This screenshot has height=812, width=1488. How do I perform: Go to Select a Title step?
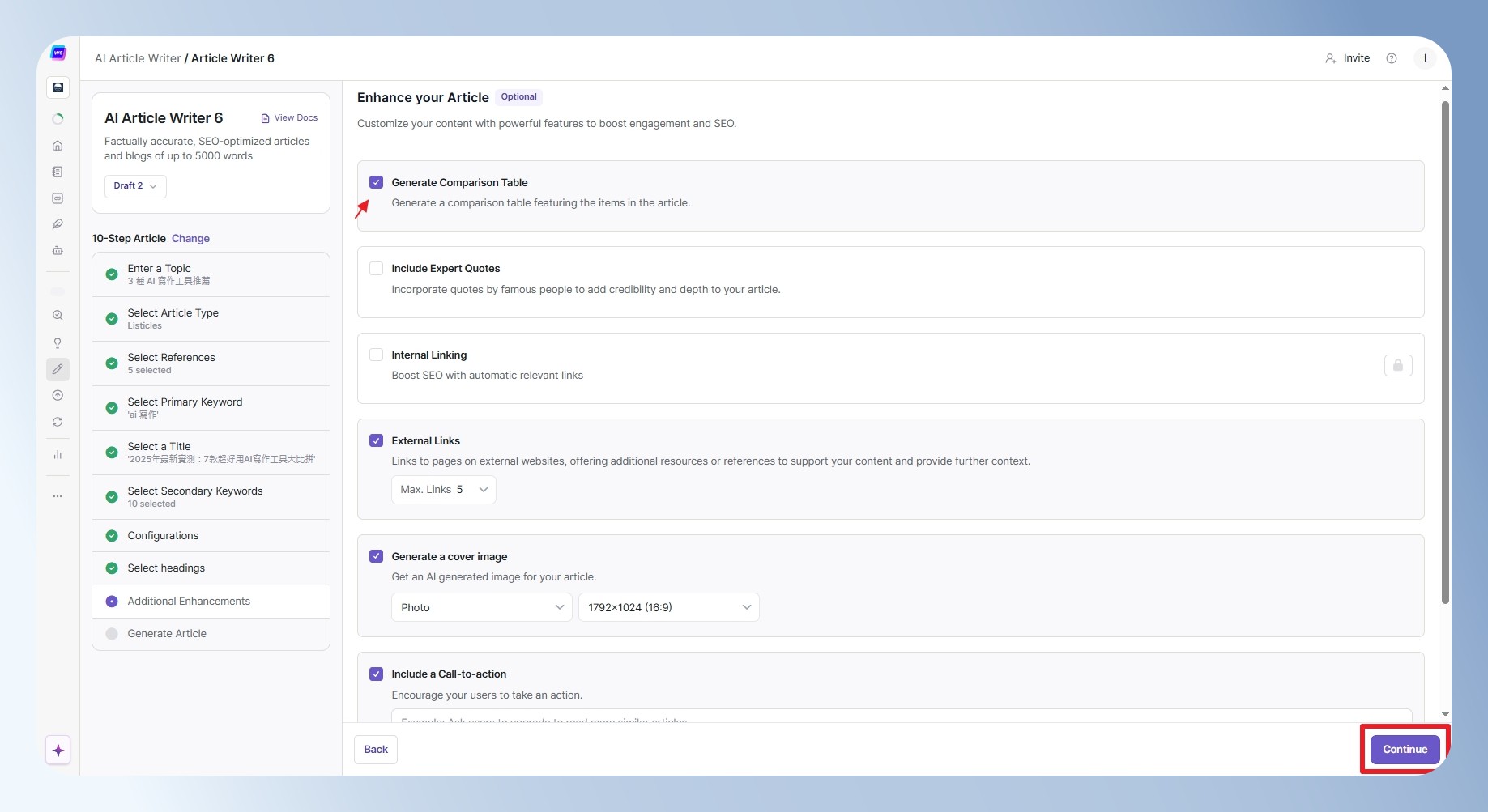point(211,453)
